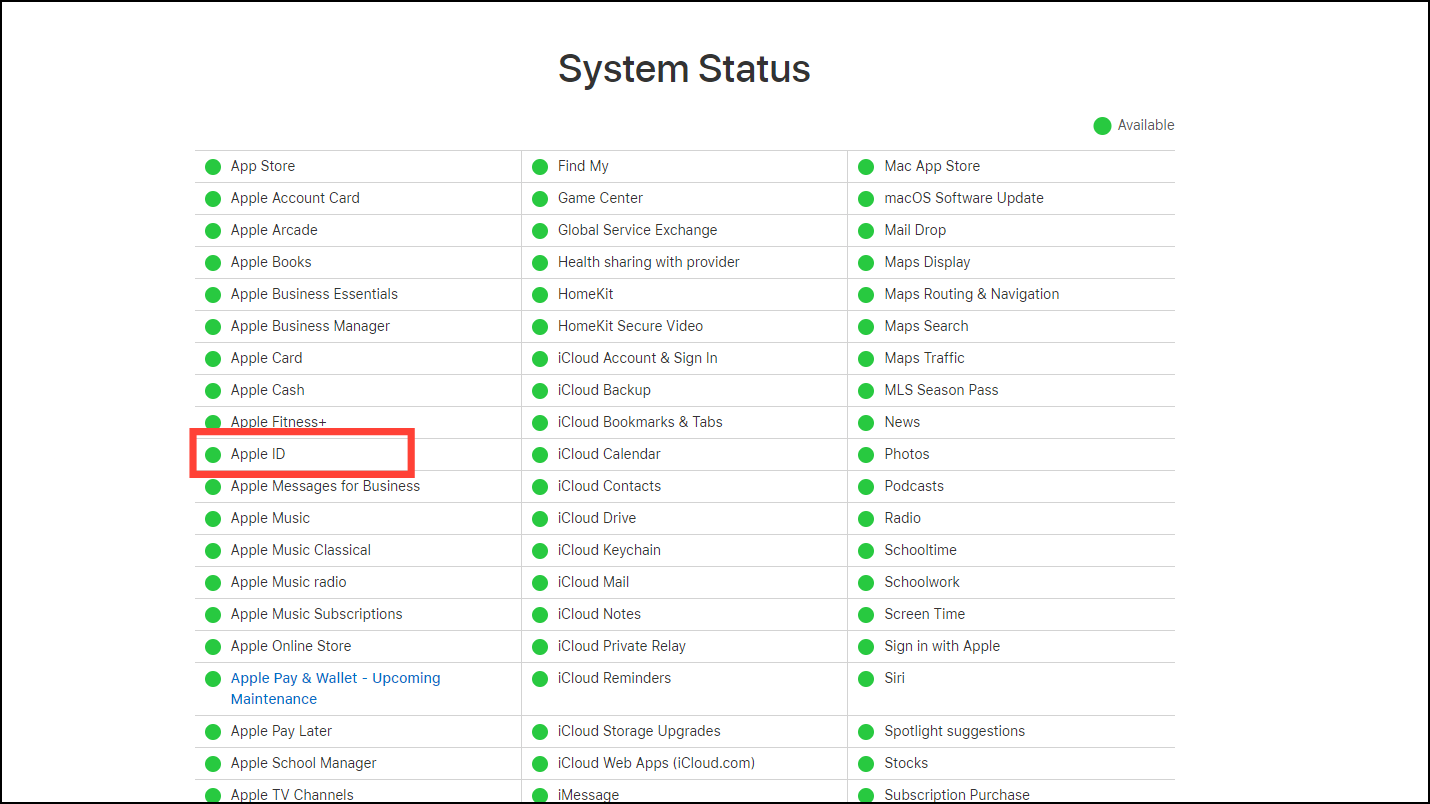The image size is (1430, 804).
Task: Click the green status dot beside App Store
Action: point(213,167)
